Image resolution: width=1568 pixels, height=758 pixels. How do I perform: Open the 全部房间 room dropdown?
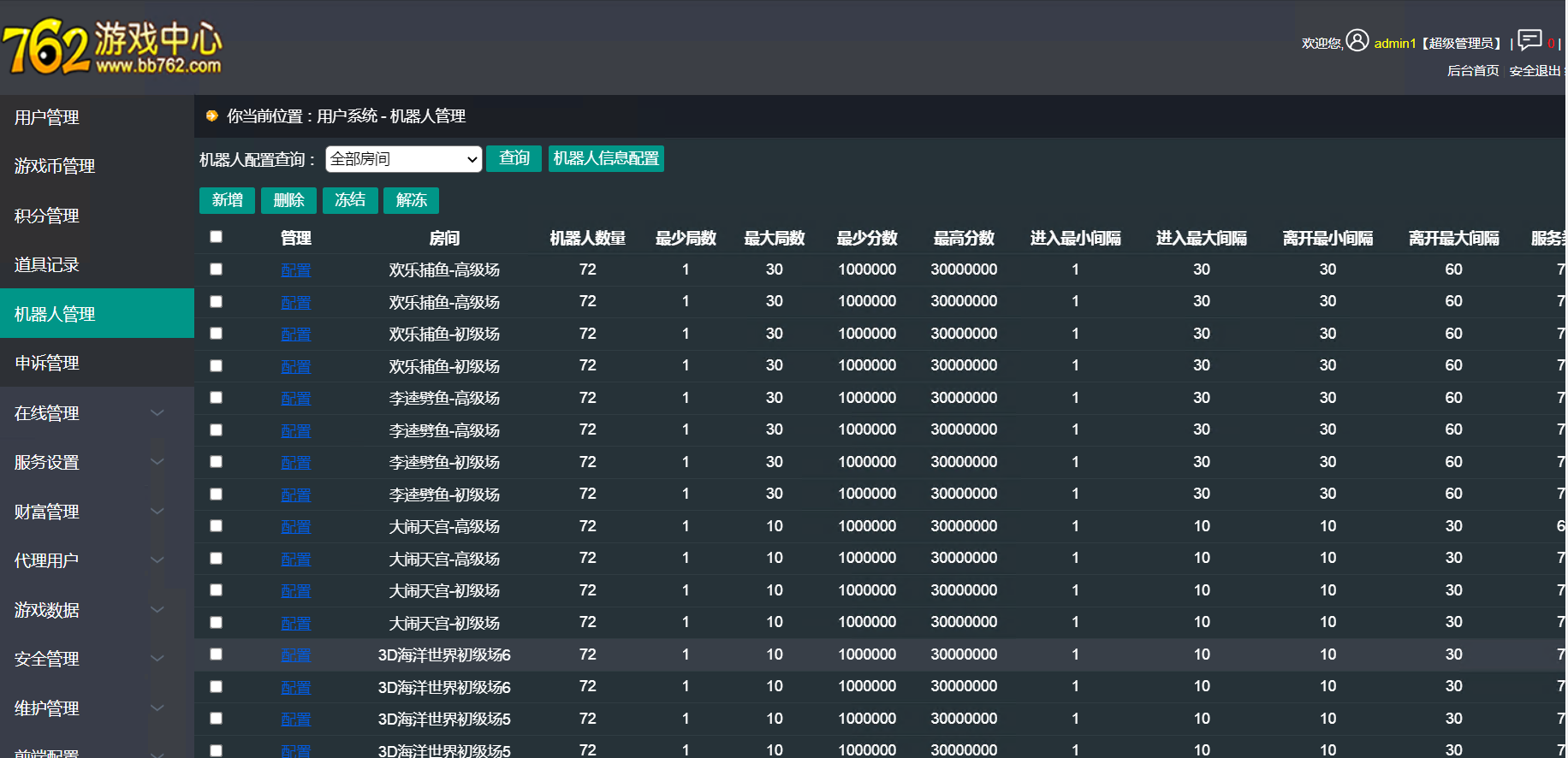pos(403,159)
